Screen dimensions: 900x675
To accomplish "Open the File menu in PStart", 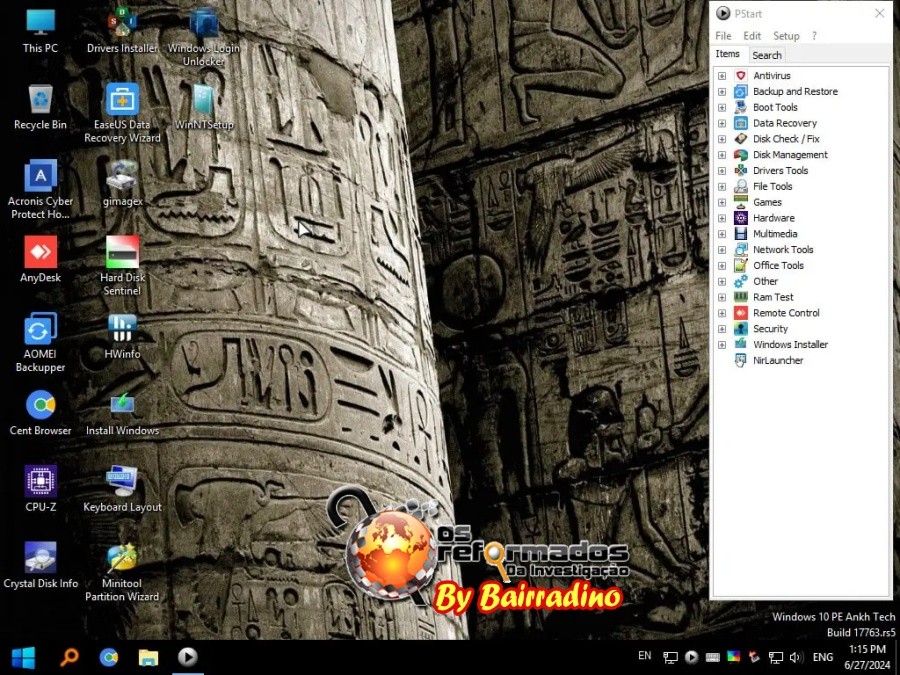I will pyautogui.click(x=723, y=36).
